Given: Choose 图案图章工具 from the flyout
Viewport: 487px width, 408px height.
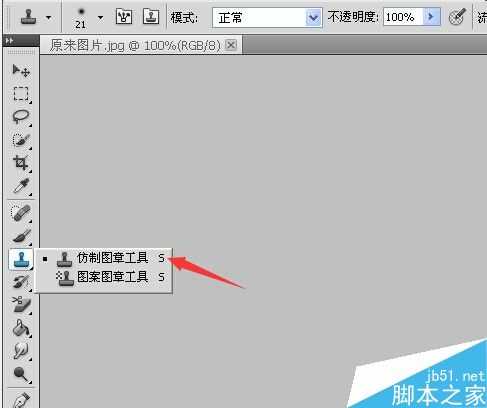Looking at the screenshot, I should tap(103, 277).
